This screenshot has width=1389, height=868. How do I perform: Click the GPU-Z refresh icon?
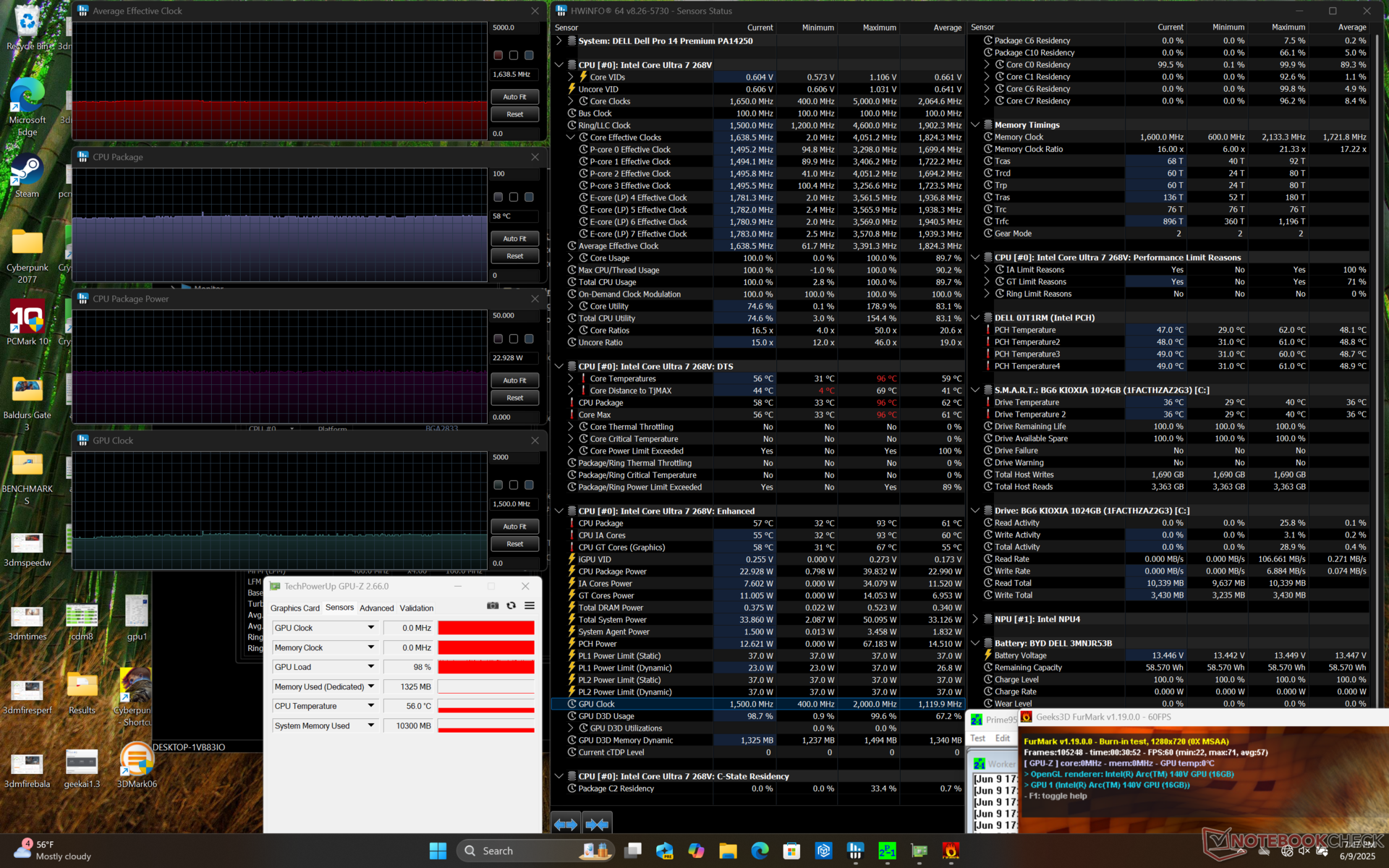point(511,606)
